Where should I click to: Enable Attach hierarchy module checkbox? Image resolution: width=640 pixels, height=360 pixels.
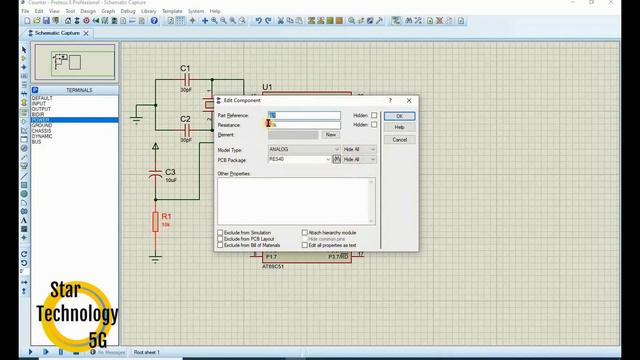[304, 232]
